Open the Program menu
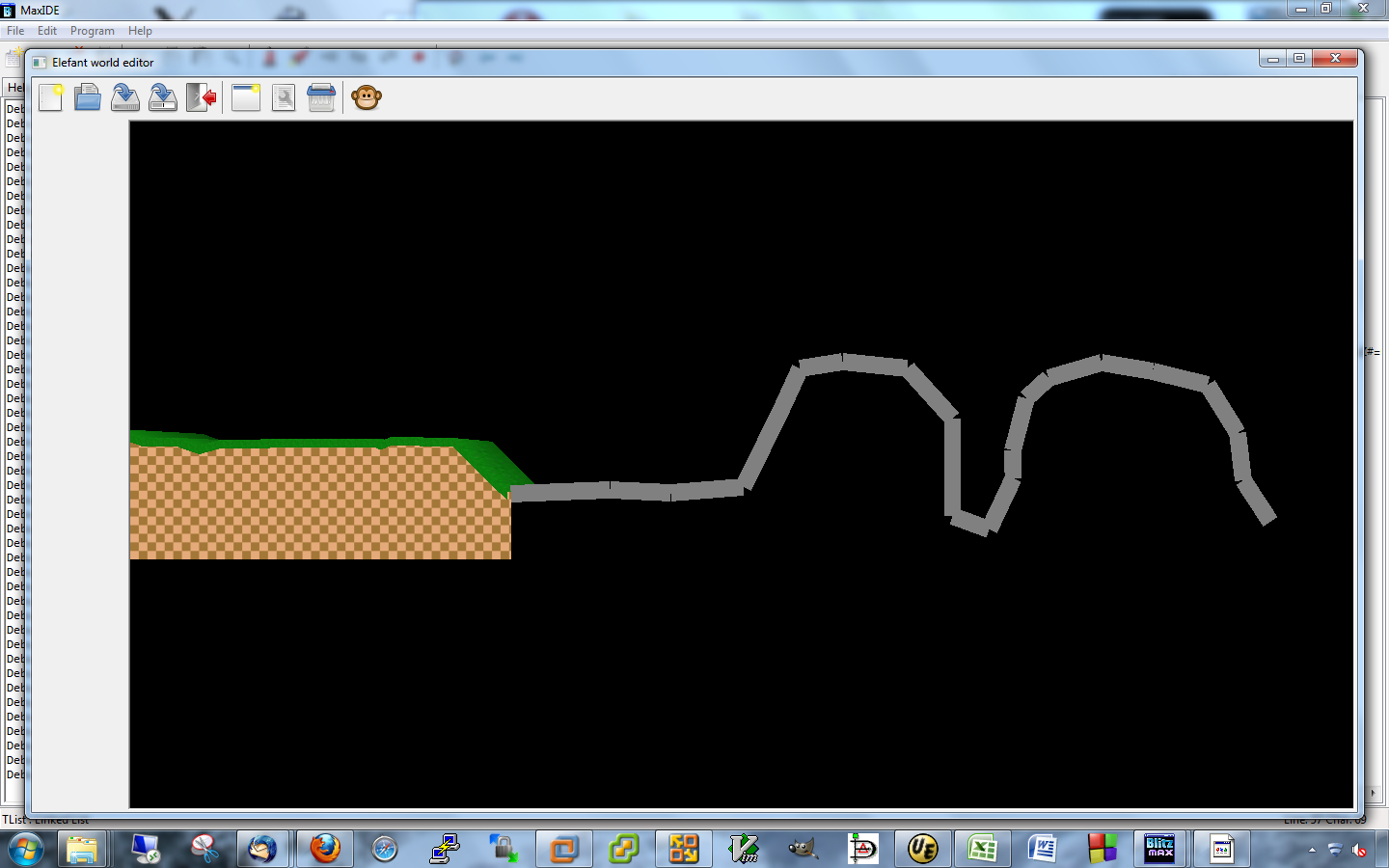The image size is (1389, 868). 92,31
